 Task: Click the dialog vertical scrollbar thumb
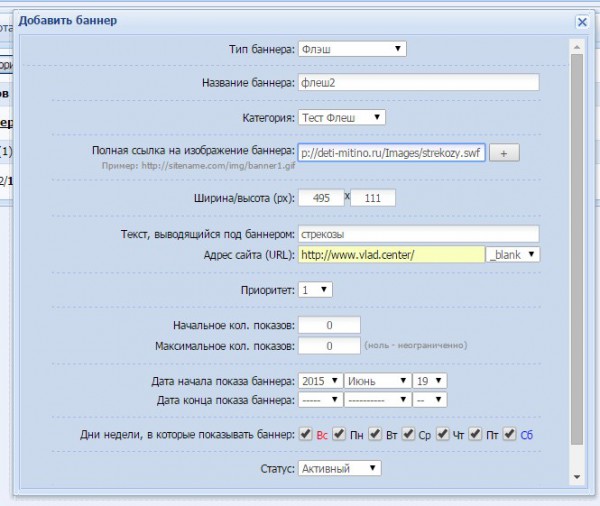(577, 250)
